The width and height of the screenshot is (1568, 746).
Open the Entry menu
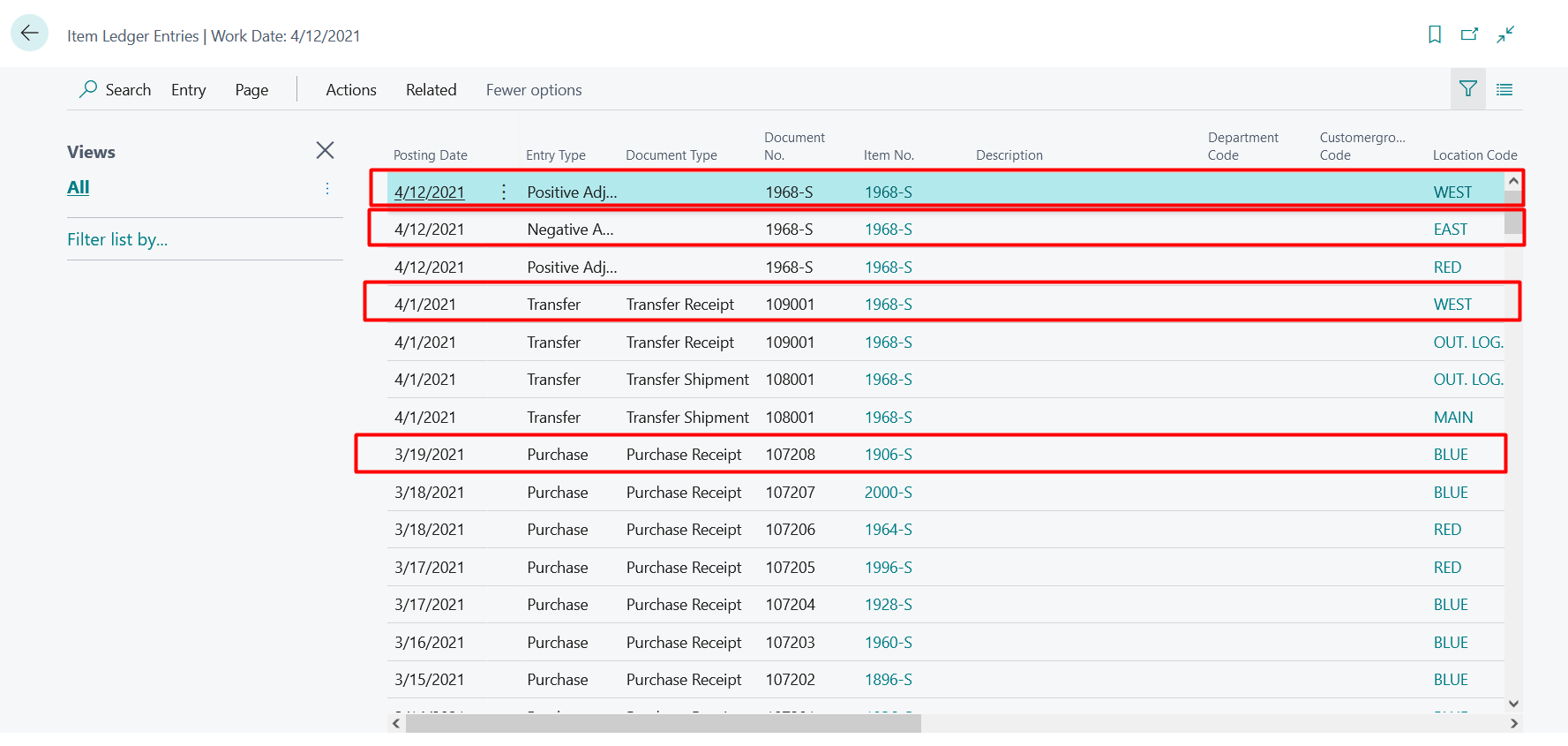[189, 89]
